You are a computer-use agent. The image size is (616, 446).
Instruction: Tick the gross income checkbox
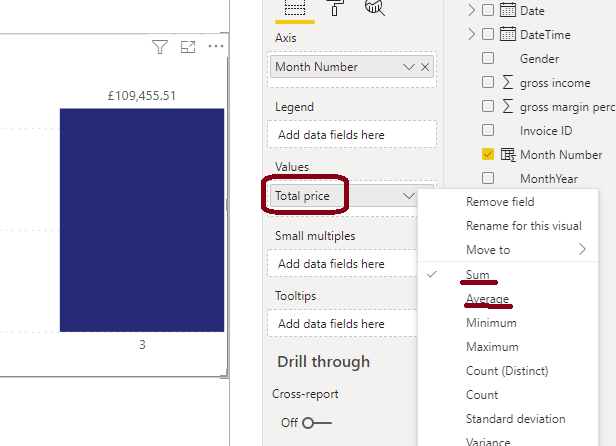point(488,83)
